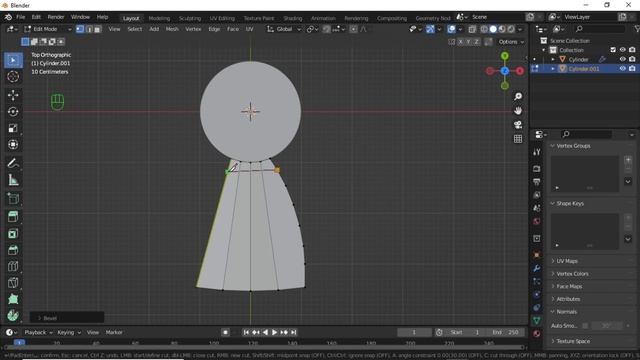This screenshot has height=360, width=640.
Task: Select the Spin tool
Action: coord(13,316)
